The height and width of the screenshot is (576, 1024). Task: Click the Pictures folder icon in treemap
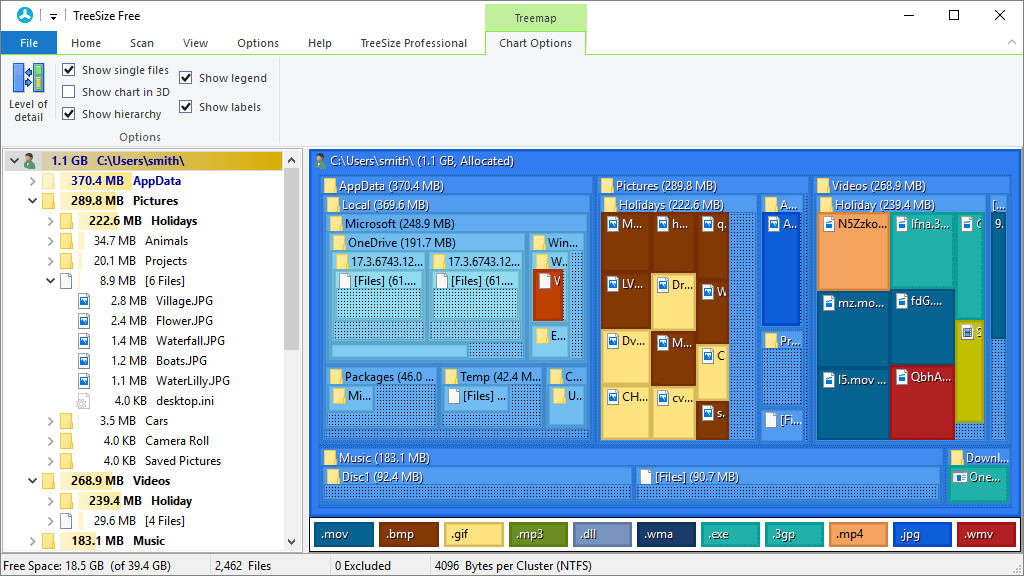point(607,186)
